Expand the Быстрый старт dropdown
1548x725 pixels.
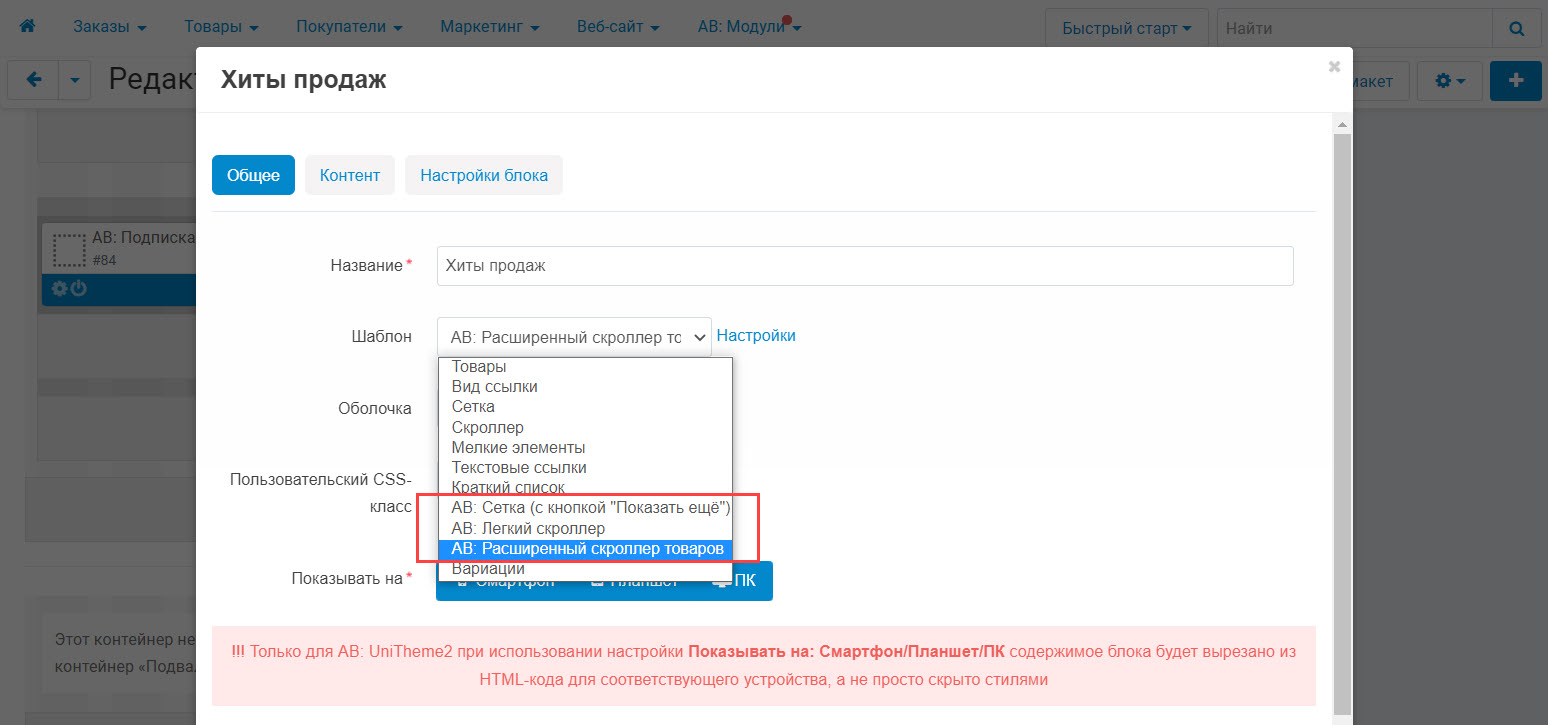click(x=1126, y=29)
